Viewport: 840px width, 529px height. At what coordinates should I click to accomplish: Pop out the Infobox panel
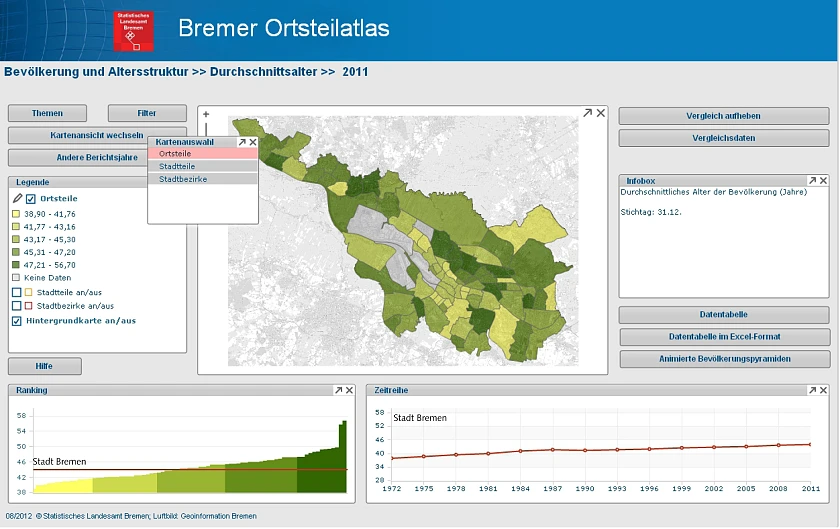click(811, 181)
